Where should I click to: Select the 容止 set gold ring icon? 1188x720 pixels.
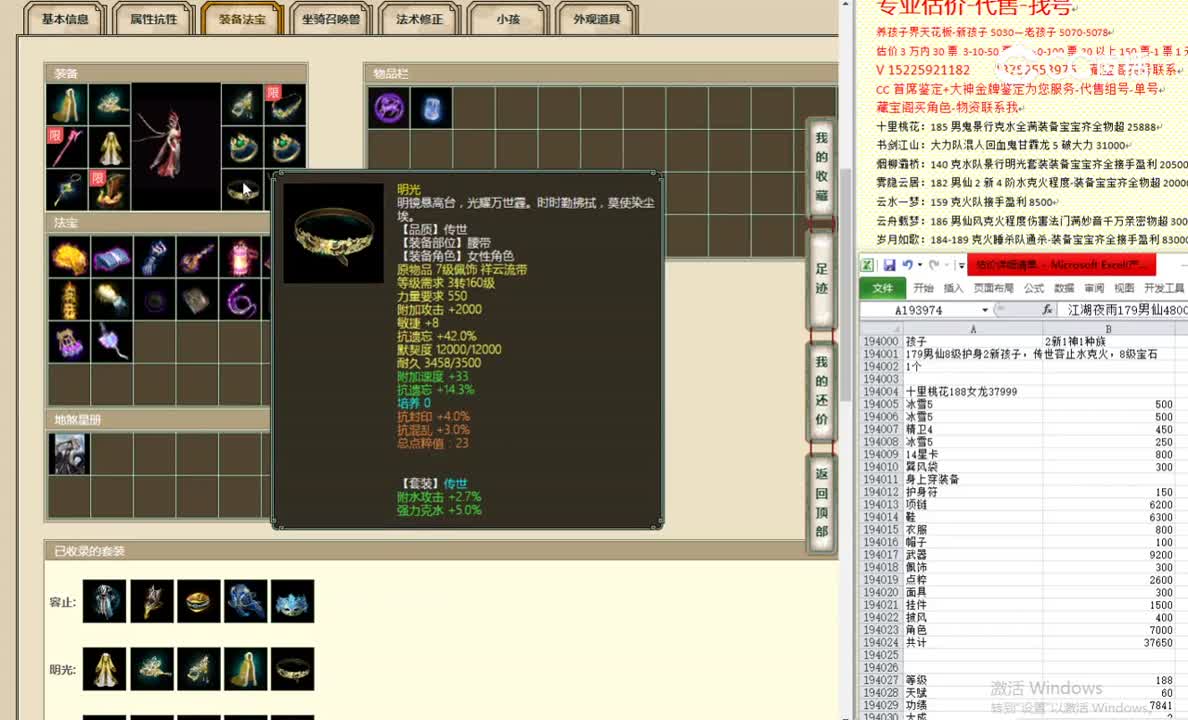pos(199,602)
